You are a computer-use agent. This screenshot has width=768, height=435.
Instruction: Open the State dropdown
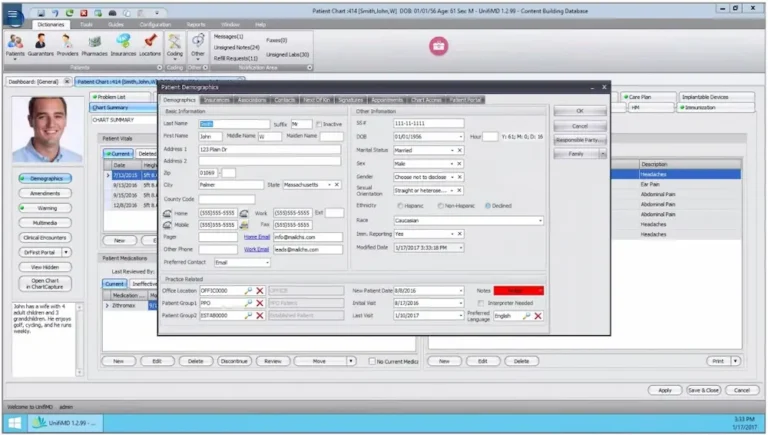(x=329, y=185)
